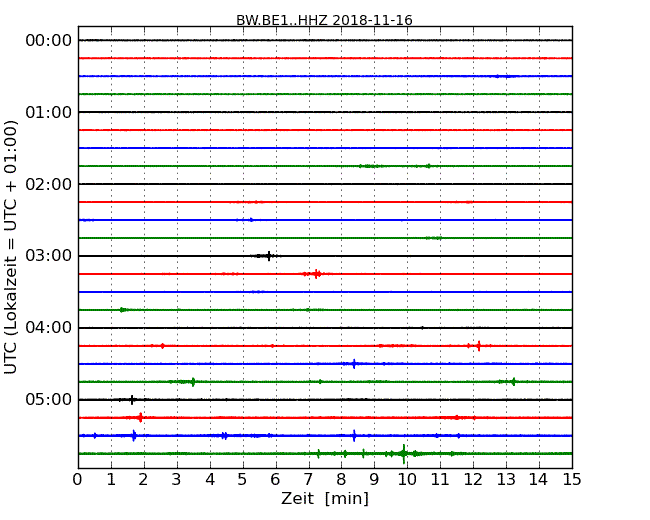Image resolution: width=650 pixels, height=520 pixels.
Task: Select the 04:00 time label
Action: (x=49, y=328)
